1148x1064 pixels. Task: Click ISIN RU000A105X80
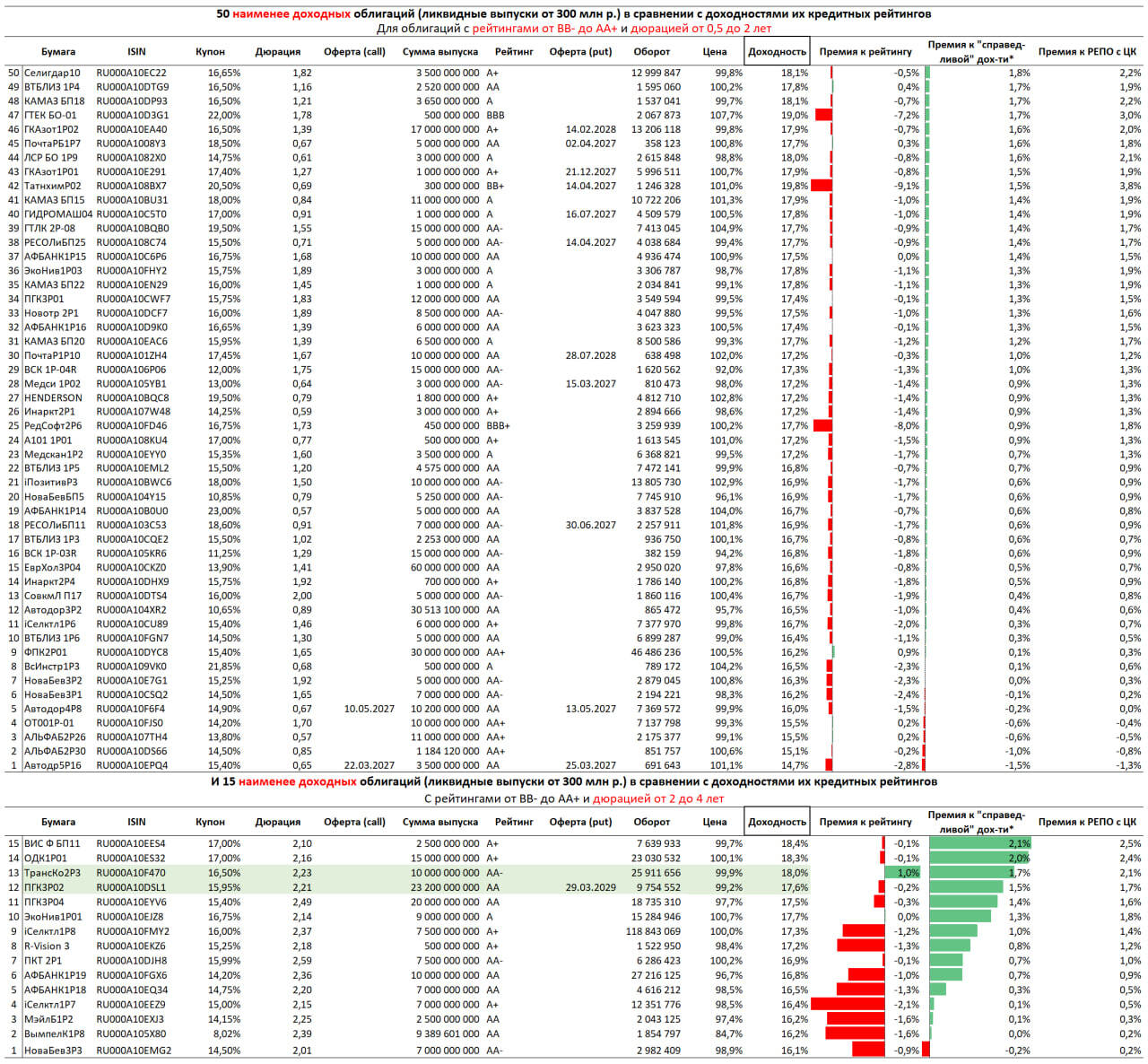(131, 1034)
